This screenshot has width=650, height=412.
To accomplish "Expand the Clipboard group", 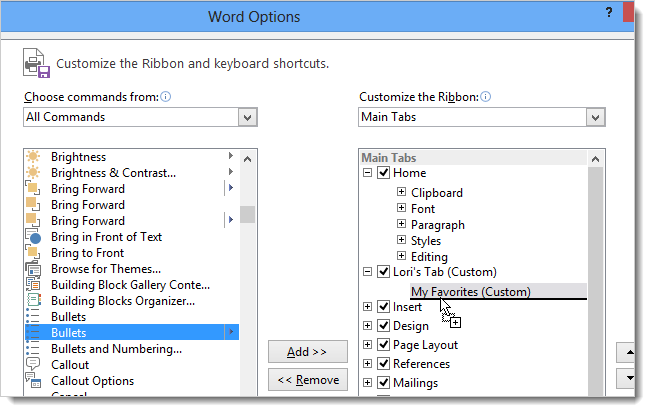I will coord(401,191).
